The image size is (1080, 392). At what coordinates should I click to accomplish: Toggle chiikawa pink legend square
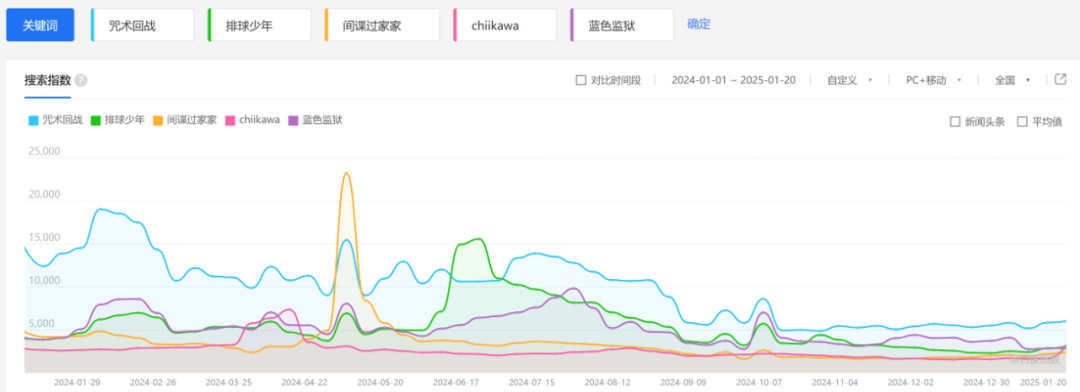click(x=230, y=121)
